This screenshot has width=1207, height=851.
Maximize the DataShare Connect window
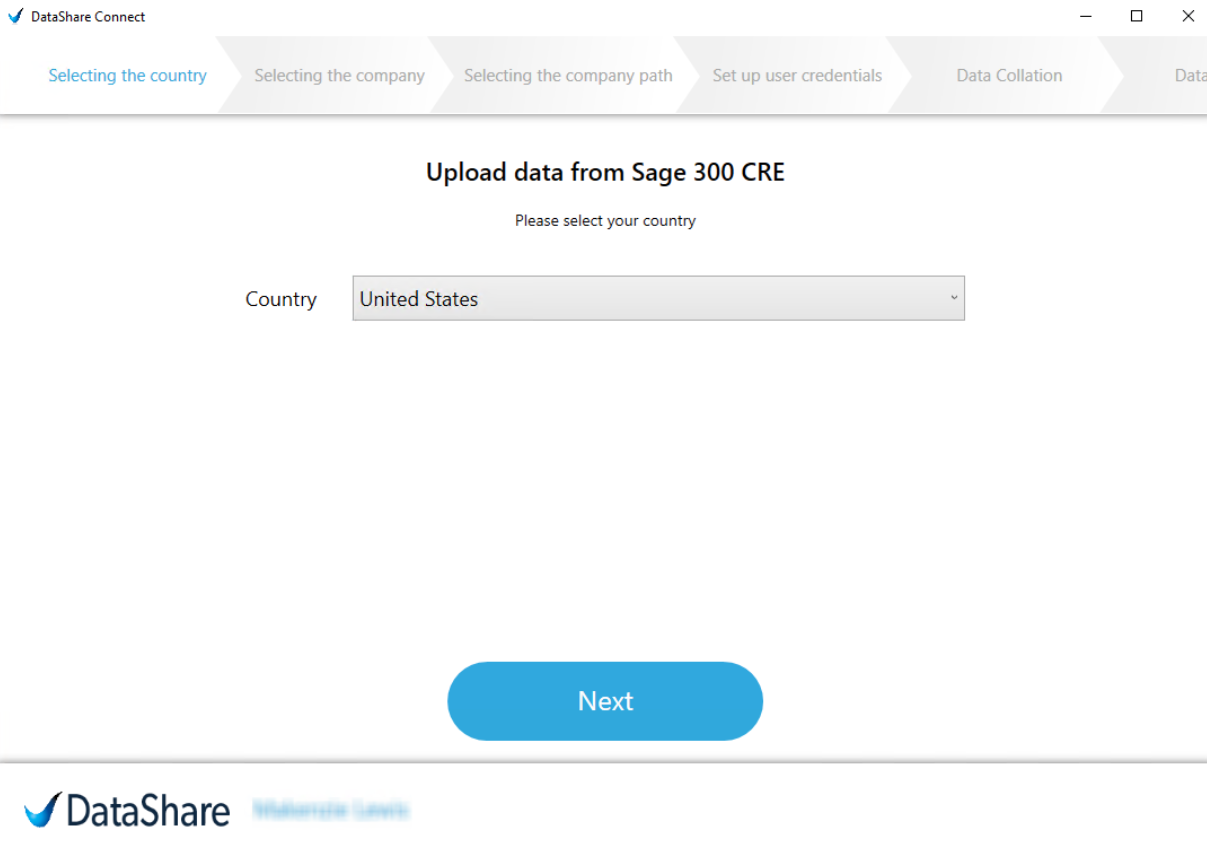point(1136,16)
